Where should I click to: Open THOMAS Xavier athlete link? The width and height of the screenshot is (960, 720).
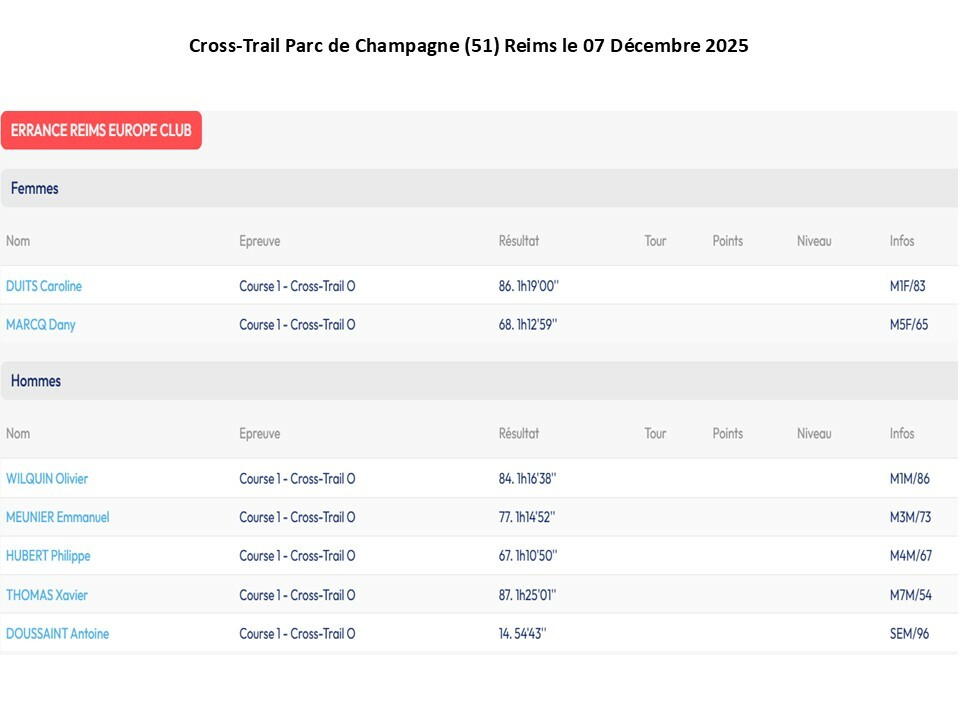pos(47,595)
